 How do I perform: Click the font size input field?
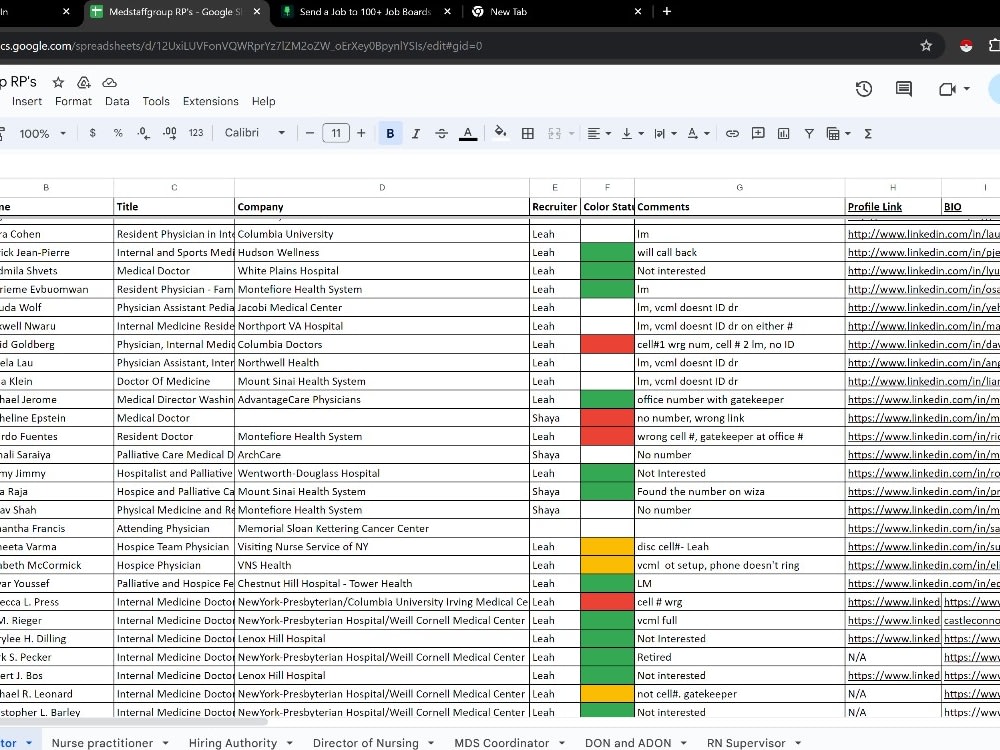tap(336, 133)
